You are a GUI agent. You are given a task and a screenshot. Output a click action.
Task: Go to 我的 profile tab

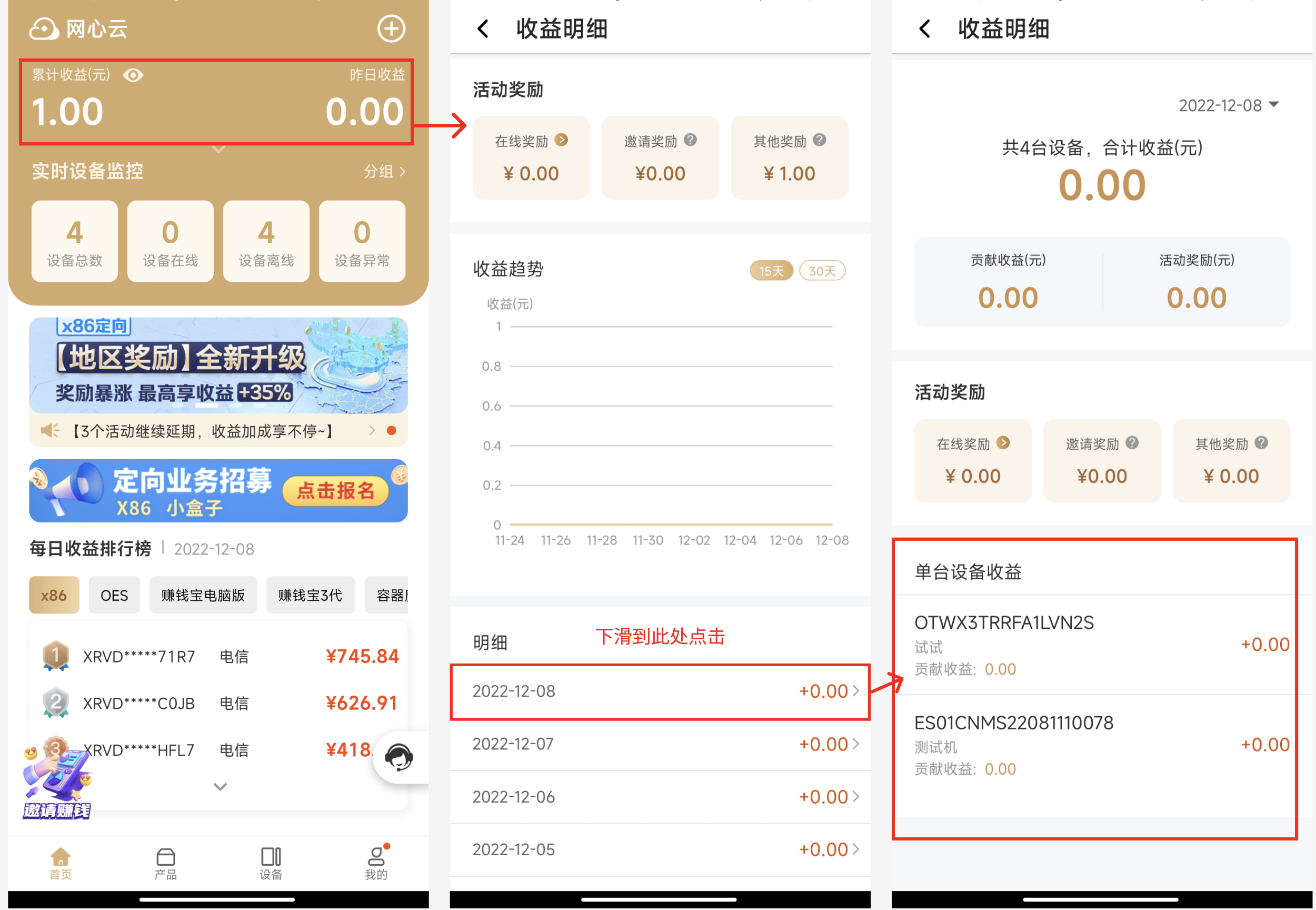pyautogui.click(x=376, y=863)
